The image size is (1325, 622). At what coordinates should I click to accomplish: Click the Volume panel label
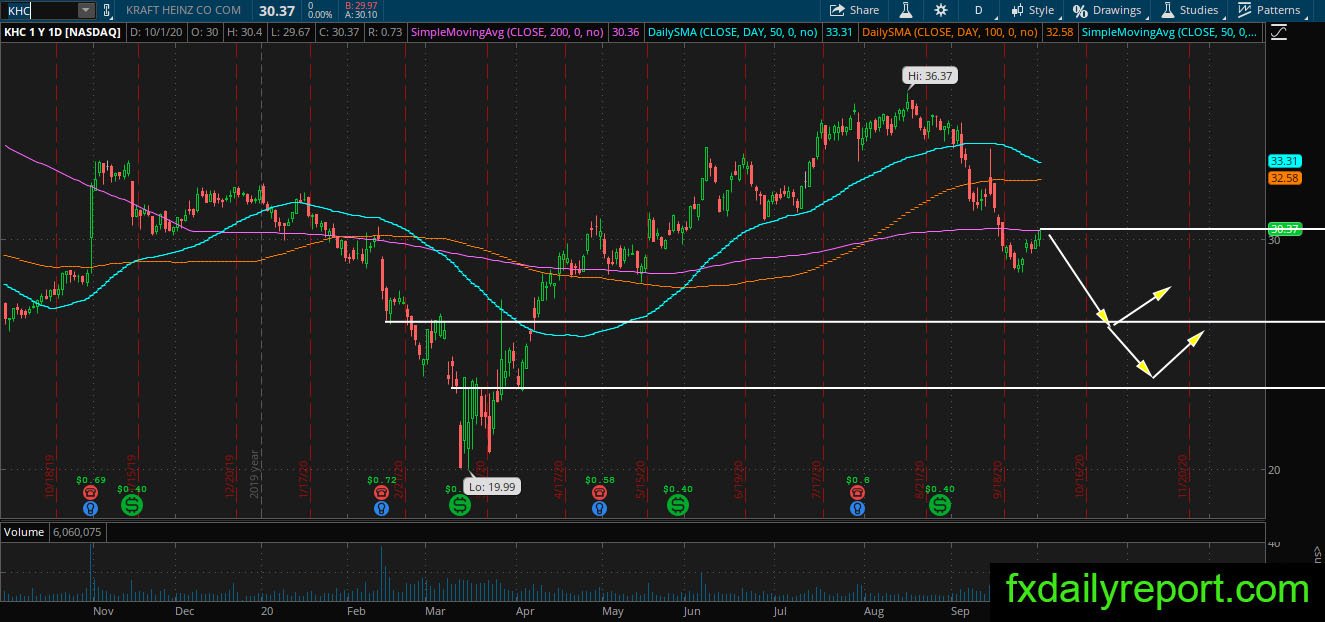coord(23,532)
